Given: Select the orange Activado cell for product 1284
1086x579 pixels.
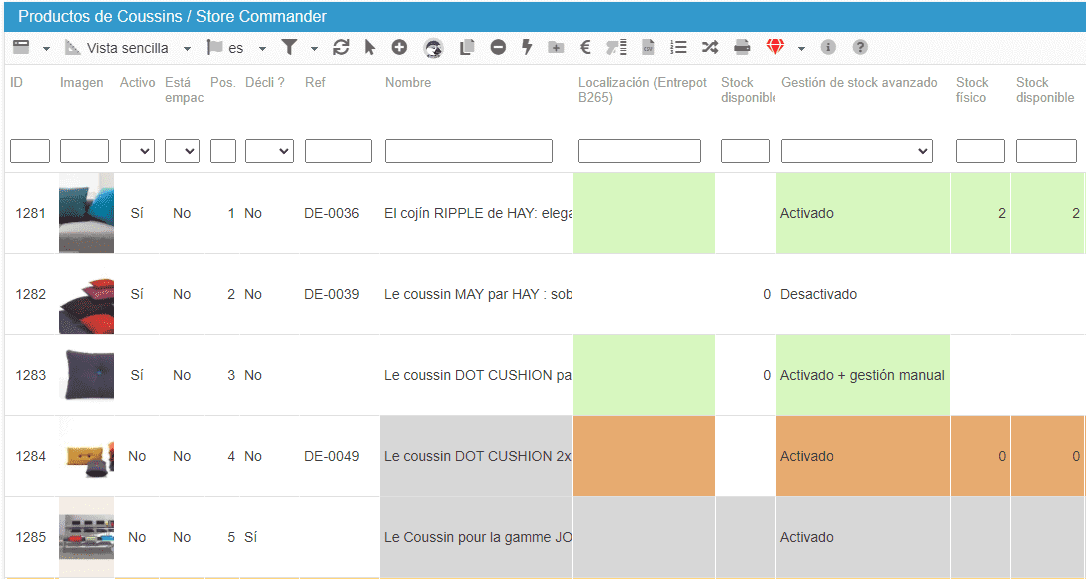Looking at the screenshot, I should 862,456.
